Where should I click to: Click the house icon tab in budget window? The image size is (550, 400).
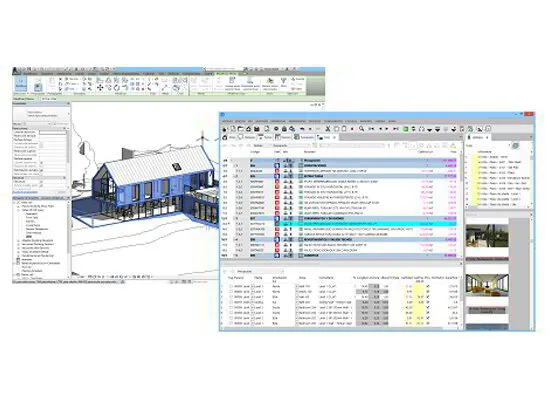225,137
